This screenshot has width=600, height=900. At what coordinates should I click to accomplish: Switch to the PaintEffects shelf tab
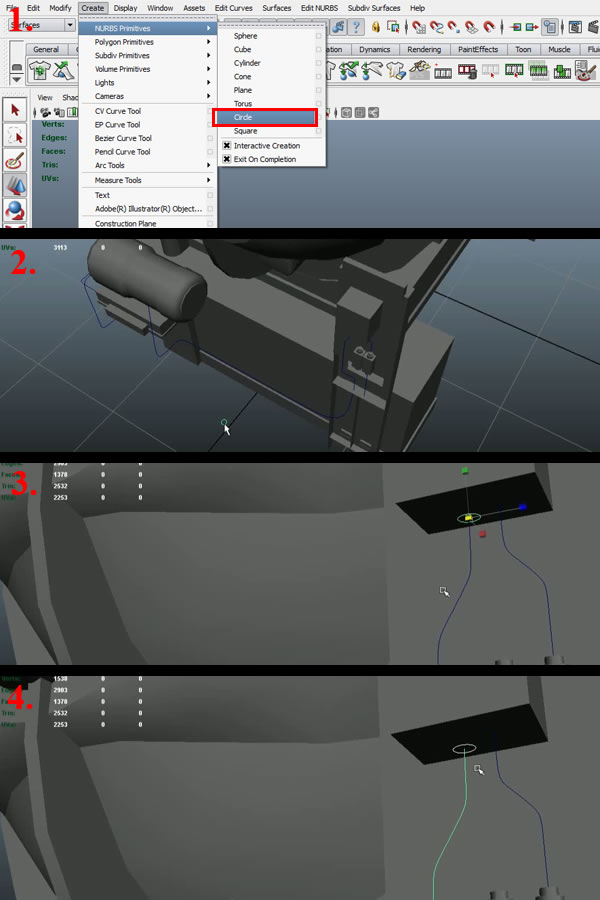click(478, 49)
